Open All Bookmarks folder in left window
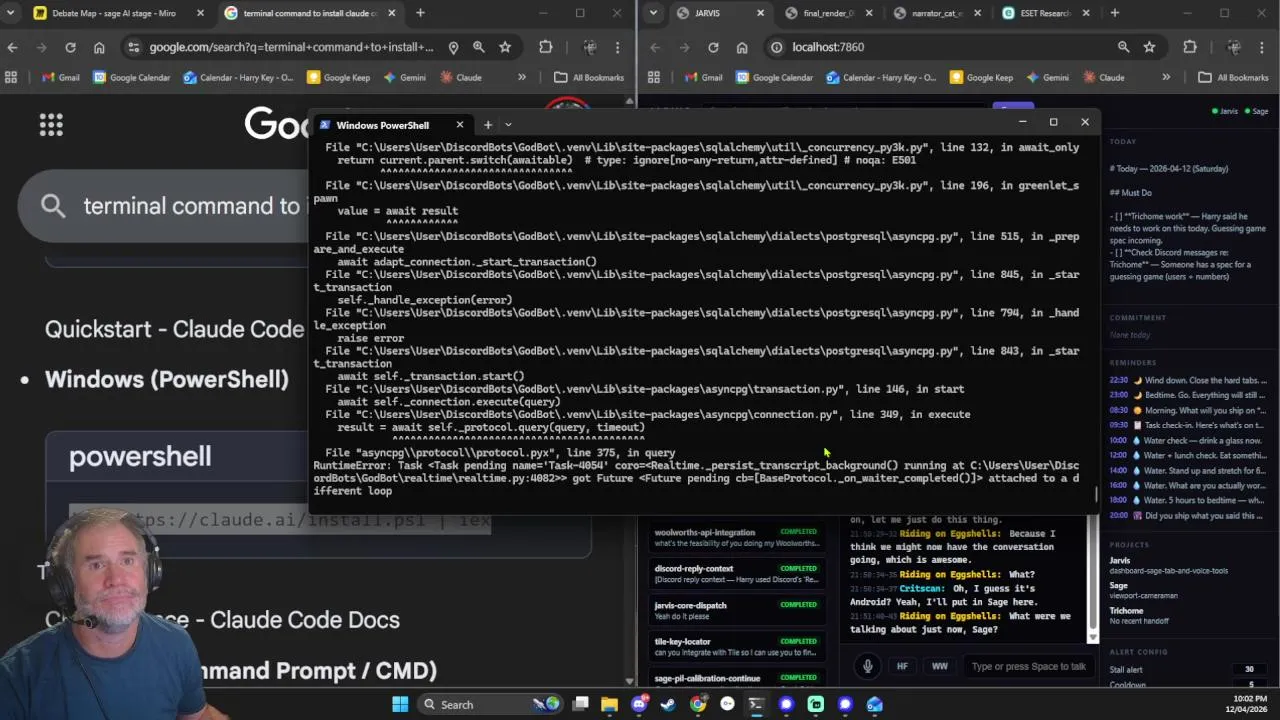Viewport: 1280px width, 720px height. pos(589,77)
